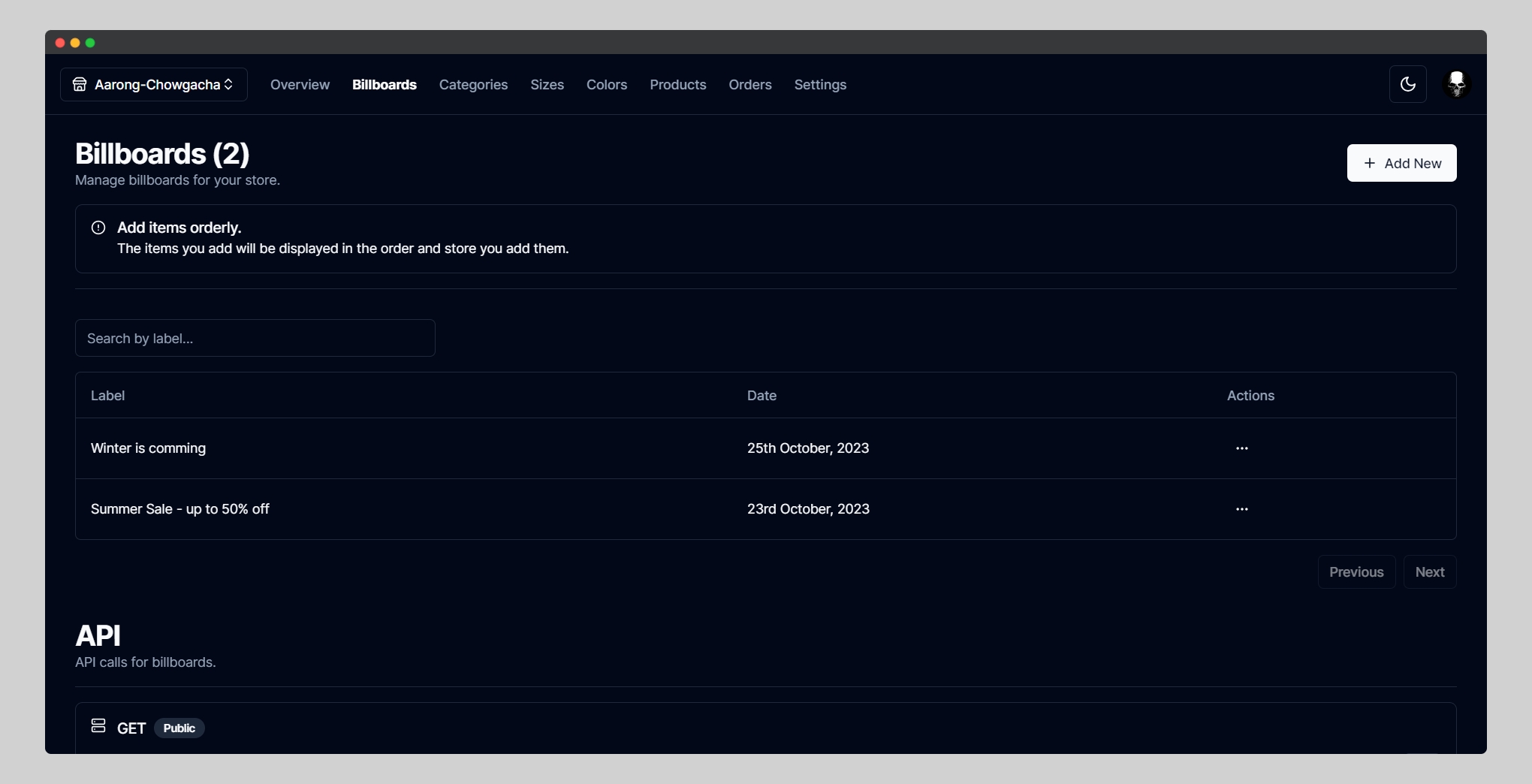
Task: Click the GET method label
Action: pos(131,728)
